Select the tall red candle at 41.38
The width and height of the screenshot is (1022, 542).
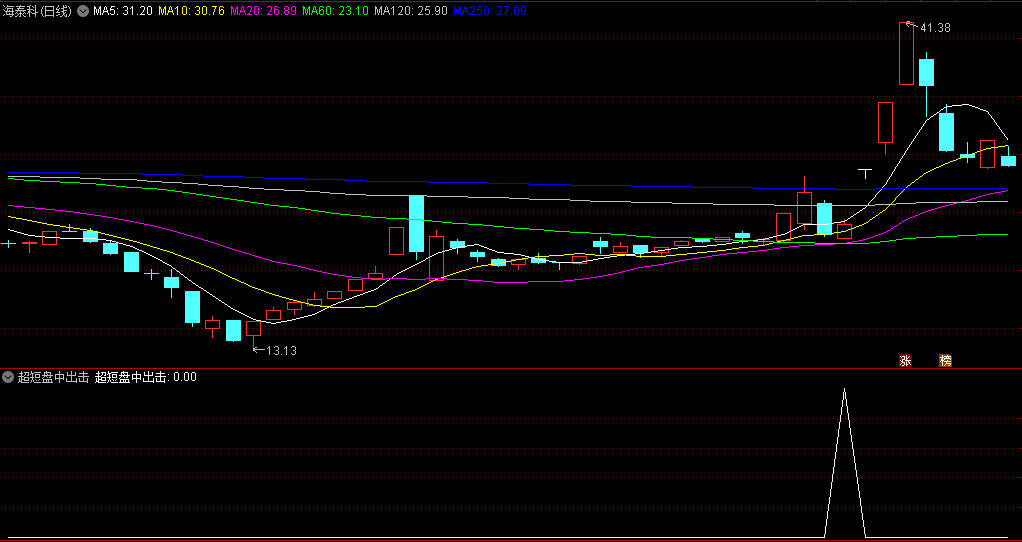click(906, 53)
